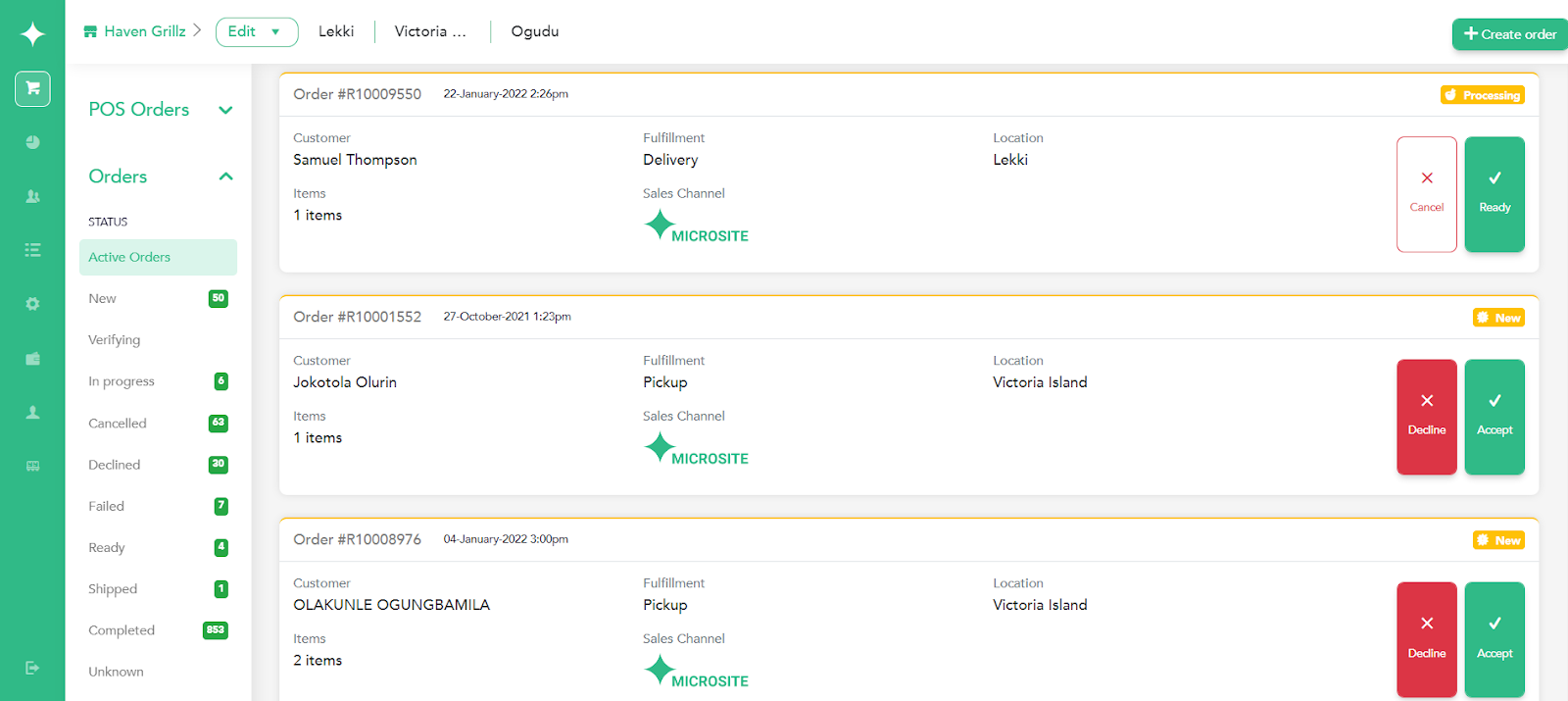1568x701 pixels.
Task: Open the pie chart analytics sidebar icon
Action: pyautogui.click(x=32, y=142)
